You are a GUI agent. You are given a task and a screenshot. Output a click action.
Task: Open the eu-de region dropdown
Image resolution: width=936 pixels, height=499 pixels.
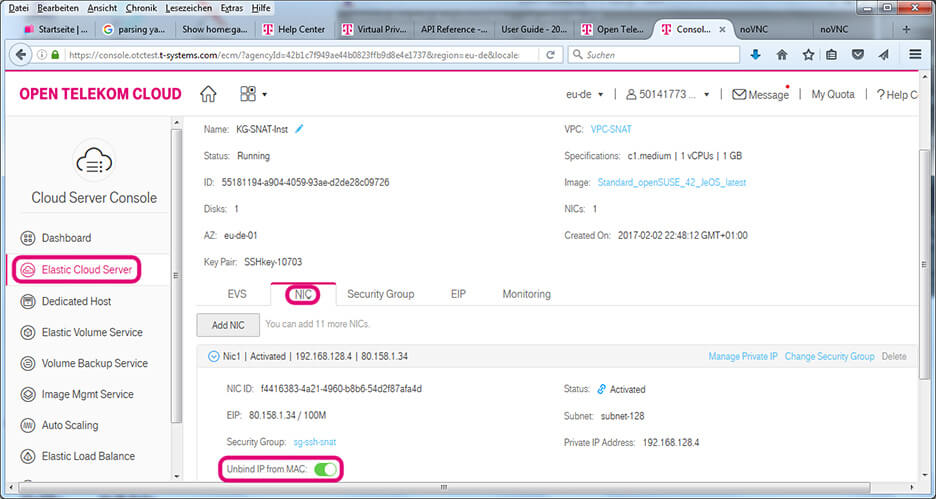[x=585, y=94]
